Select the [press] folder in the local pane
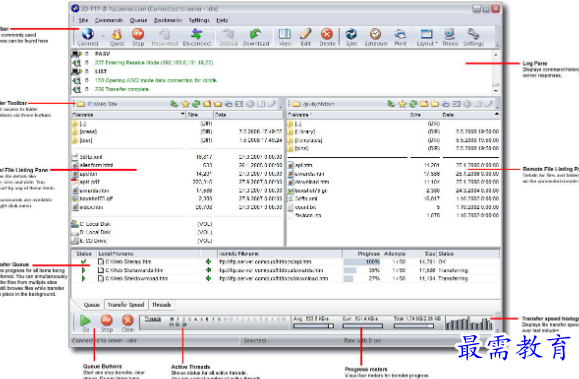This screenshot has width=579, height=379. coord(89,132)
